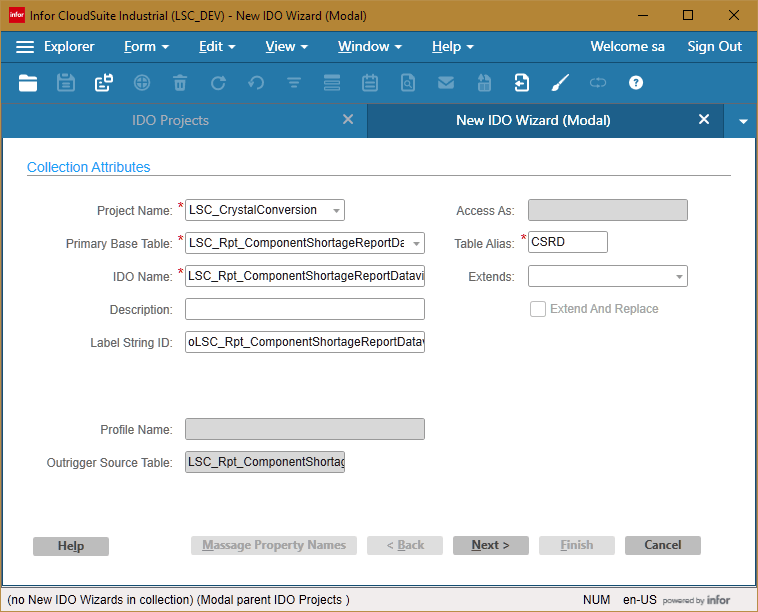Click the NUM status bar indicator
The image size is (758, 612).
click(596, 600)
